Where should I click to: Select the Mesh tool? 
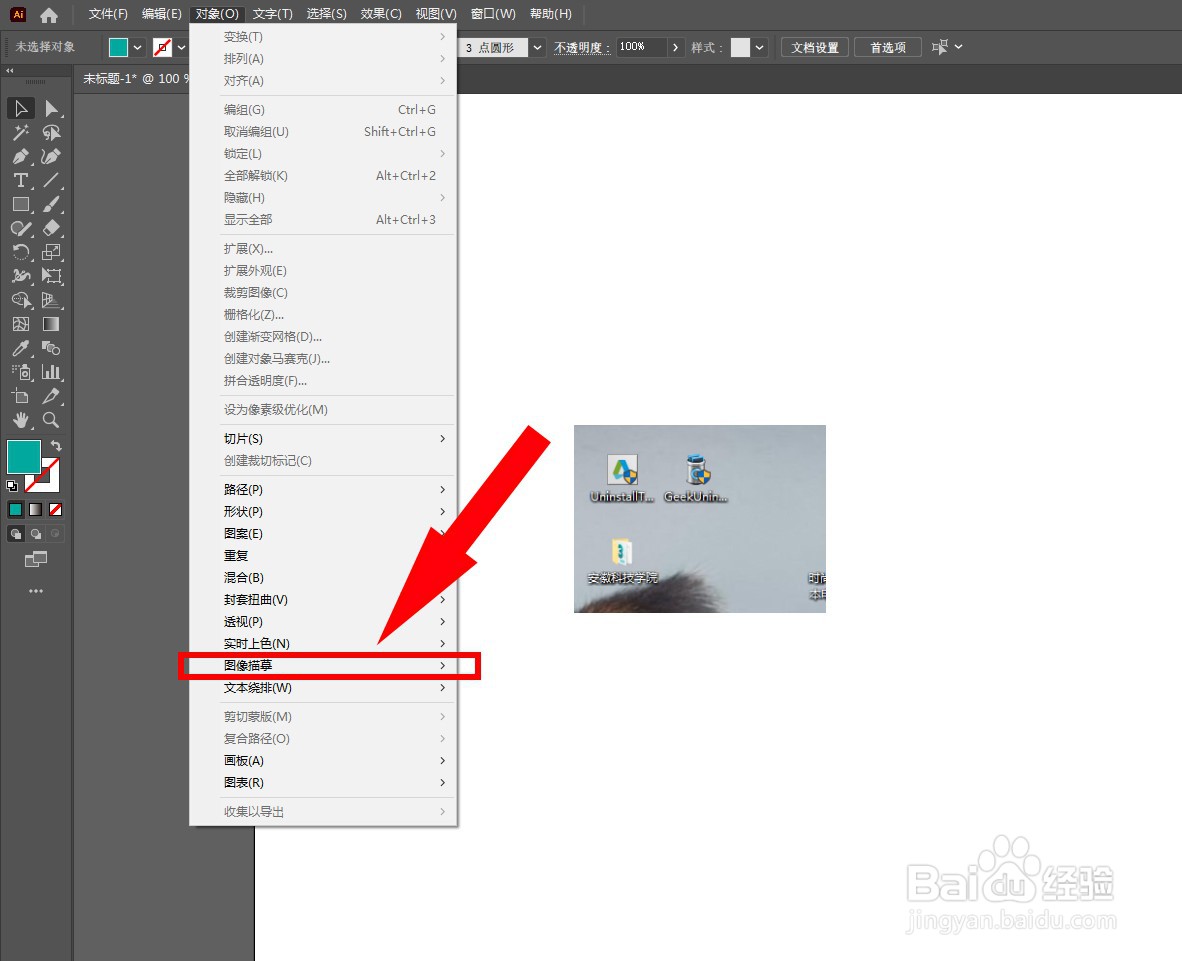pos(21,324)
